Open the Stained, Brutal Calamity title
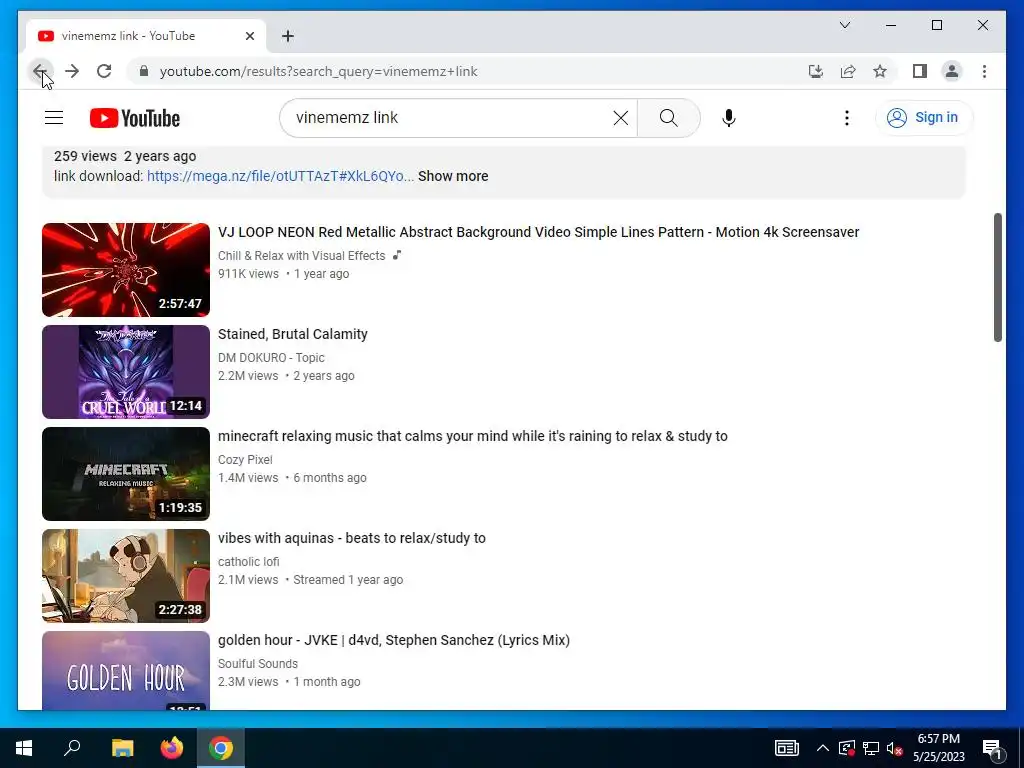This screenshot has height=768, width=1024. (x=293, y=334)
